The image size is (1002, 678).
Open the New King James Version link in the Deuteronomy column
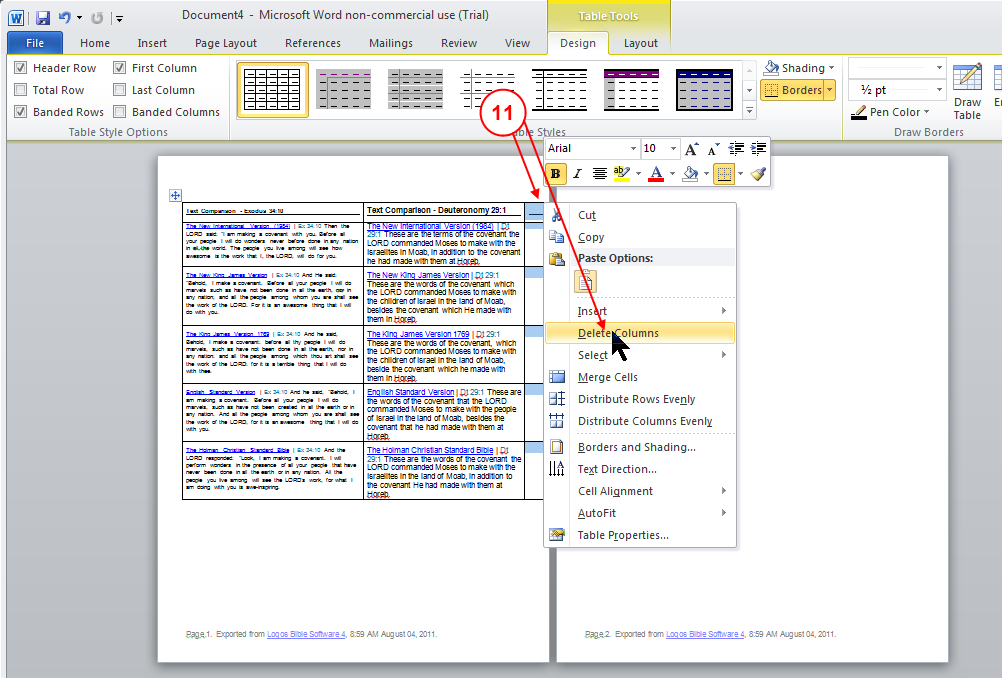point(418,275)
